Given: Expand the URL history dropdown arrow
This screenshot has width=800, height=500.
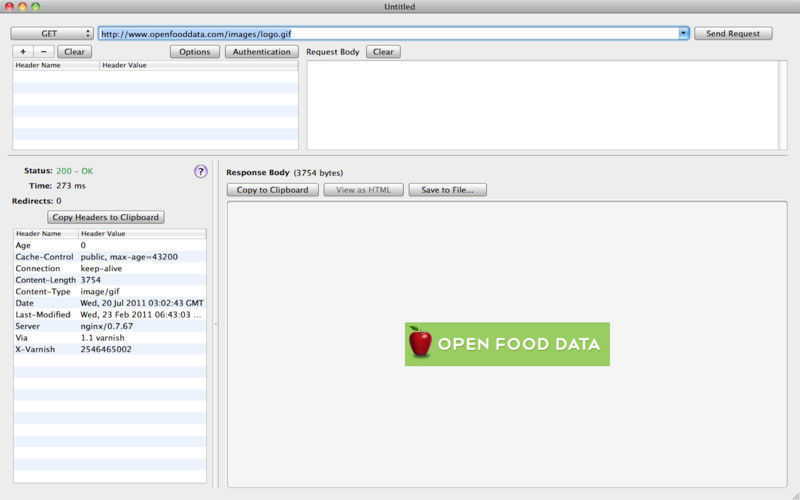Looking at the screenshot, I should [684, 34].
